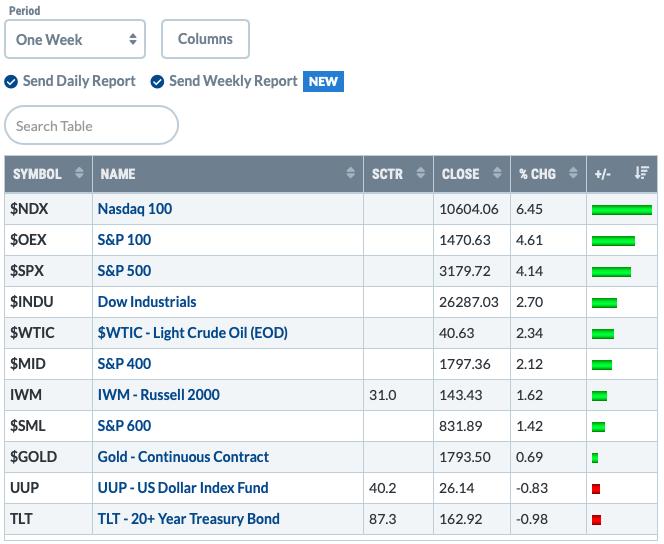The height and width of the screenshot is (544, 664).
Task: Open the S&P 400 link
Action: (x=124, y=364)
